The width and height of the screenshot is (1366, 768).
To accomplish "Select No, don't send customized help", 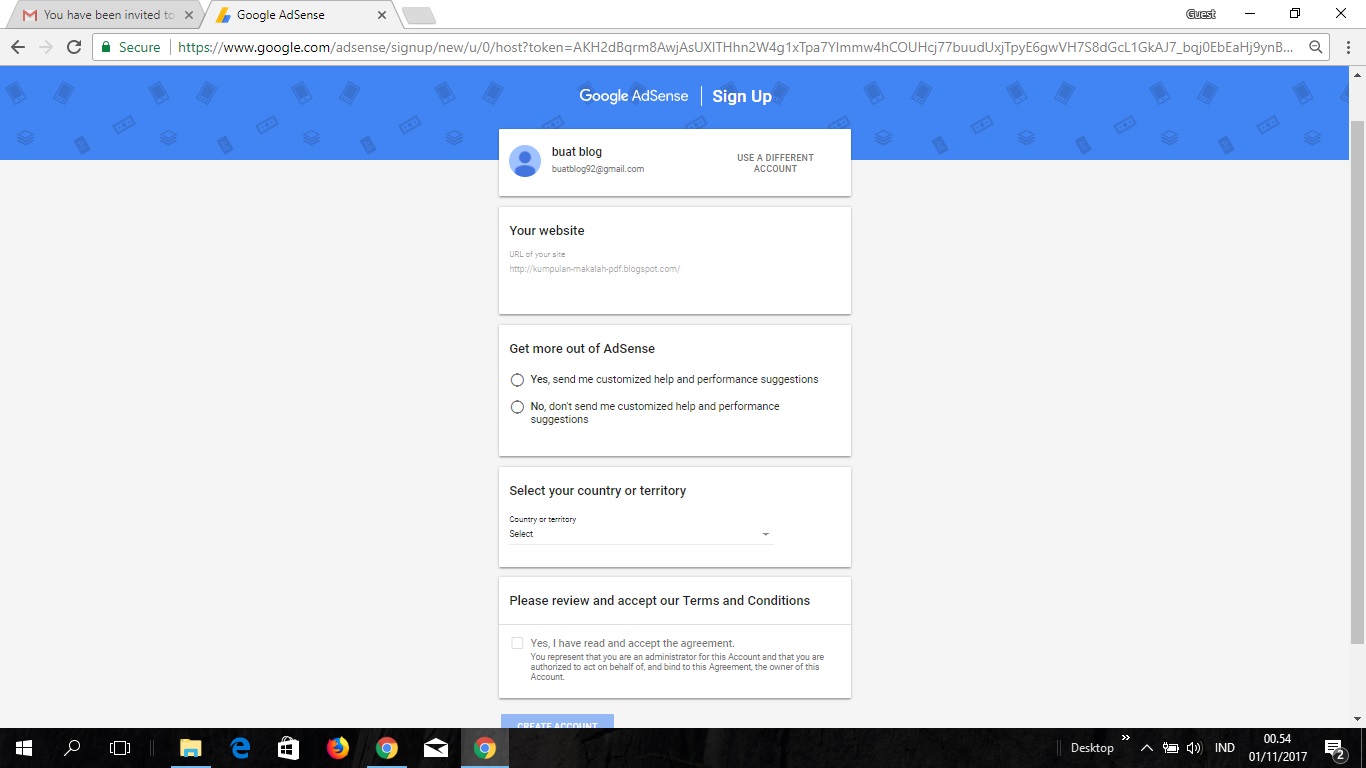I will (x=517, y=407).
